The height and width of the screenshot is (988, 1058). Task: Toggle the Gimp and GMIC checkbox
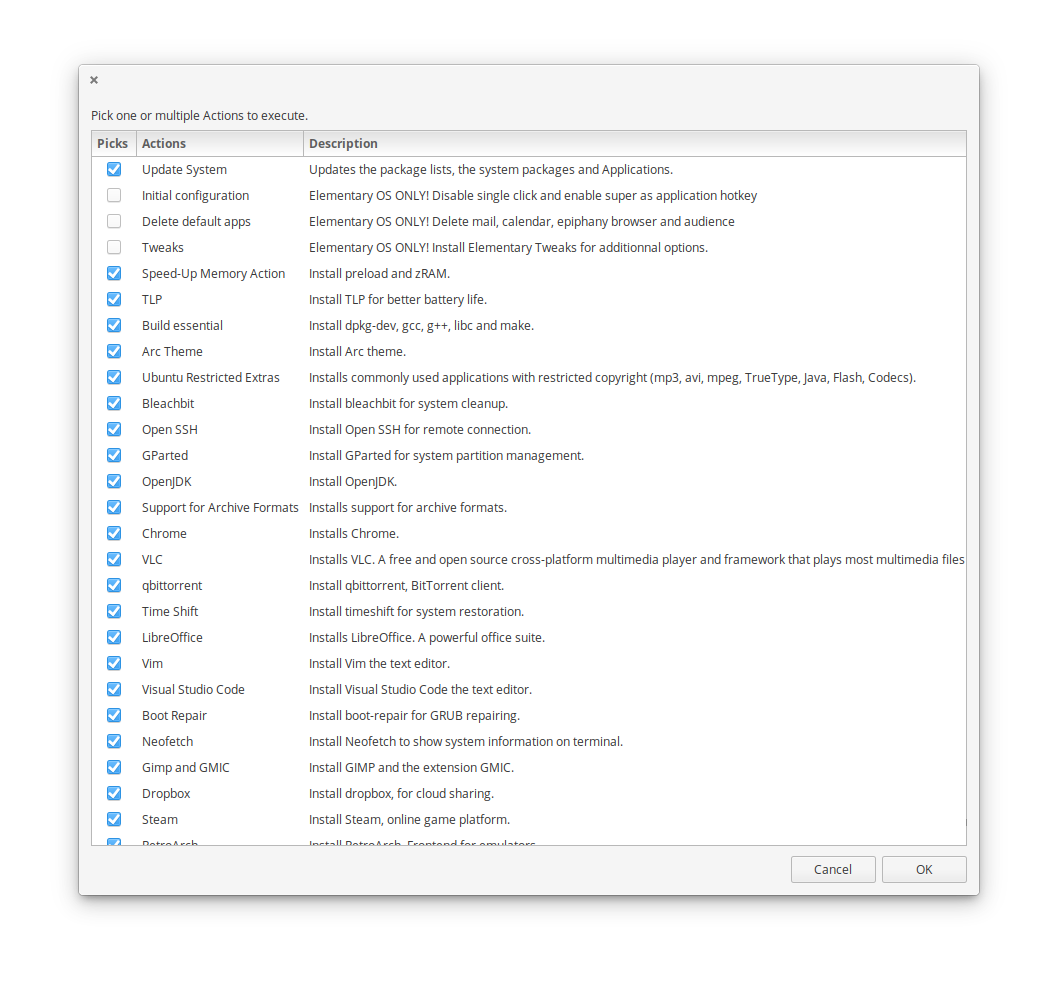pos(114,767)
